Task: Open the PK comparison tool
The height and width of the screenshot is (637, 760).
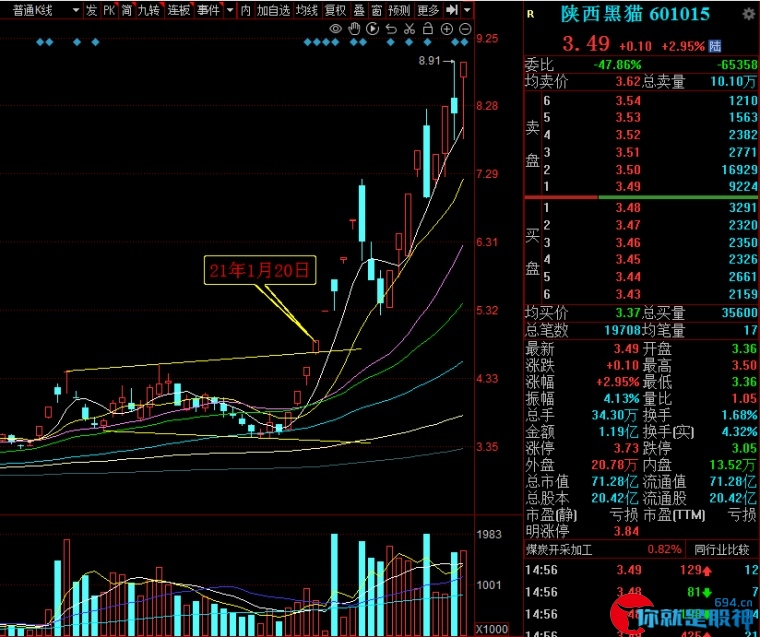Action: (x=109, y=10)
